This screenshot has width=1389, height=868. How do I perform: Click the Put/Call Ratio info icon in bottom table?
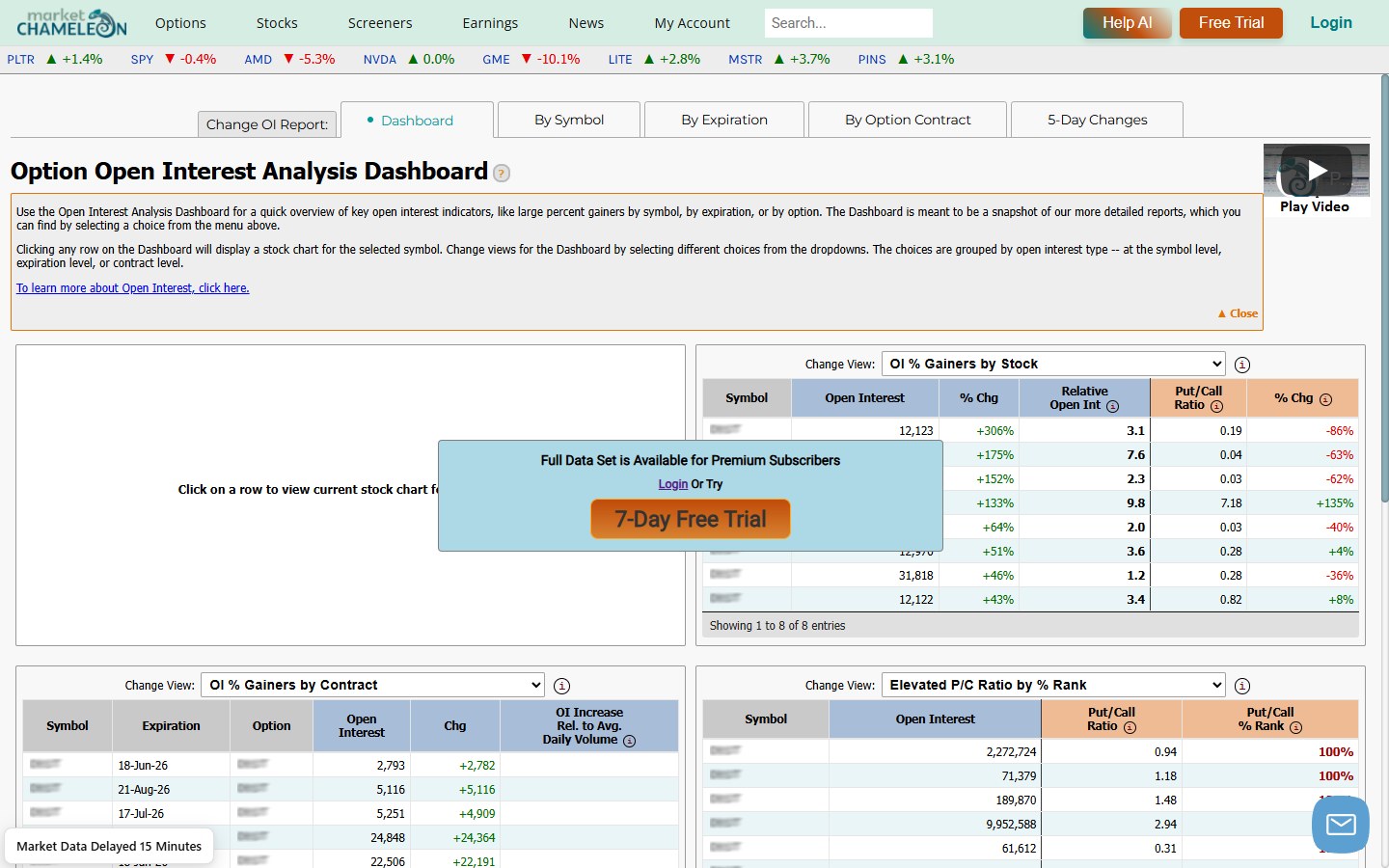click(x=1130, y=727)
